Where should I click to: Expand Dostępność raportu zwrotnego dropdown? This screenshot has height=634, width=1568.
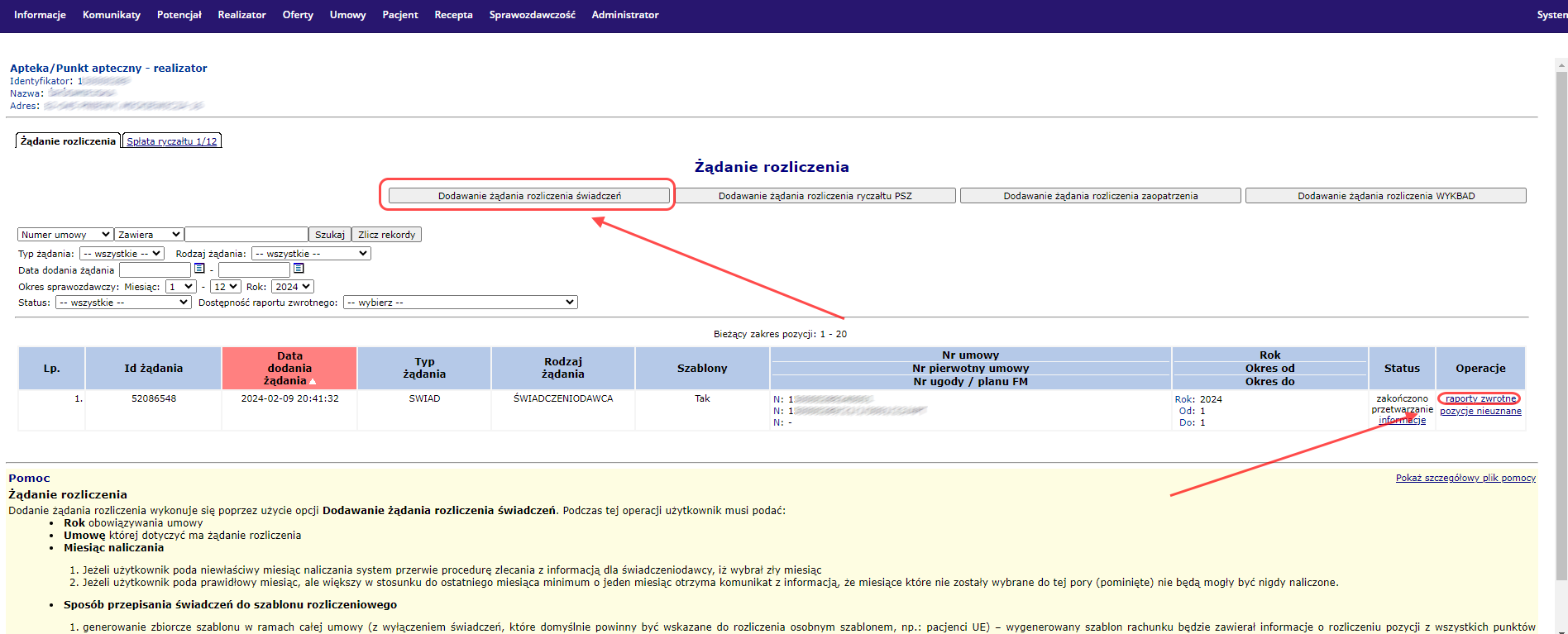click(x=460, y=303)
